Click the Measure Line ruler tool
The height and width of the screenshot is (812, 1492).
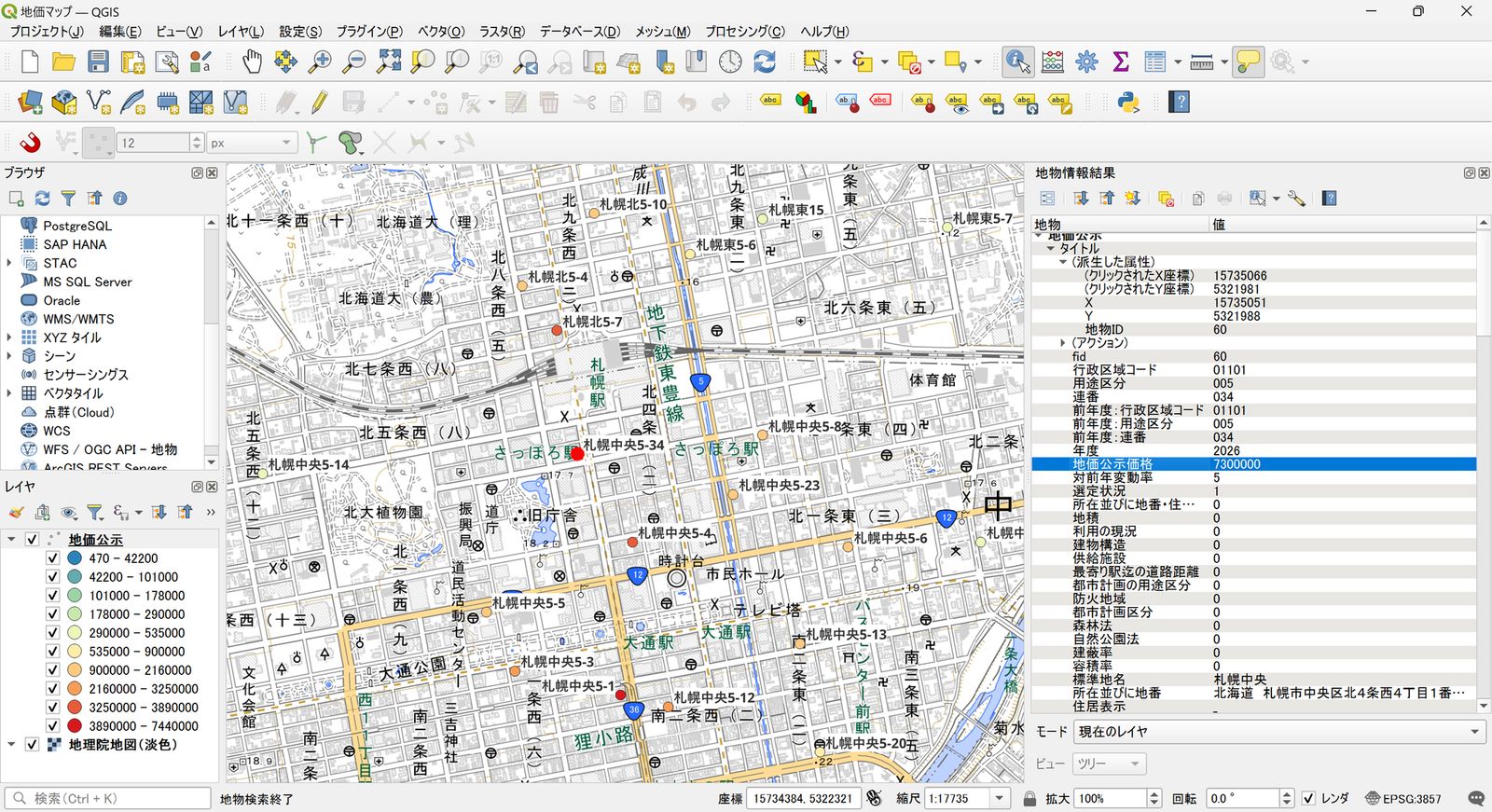[1202, 62]
